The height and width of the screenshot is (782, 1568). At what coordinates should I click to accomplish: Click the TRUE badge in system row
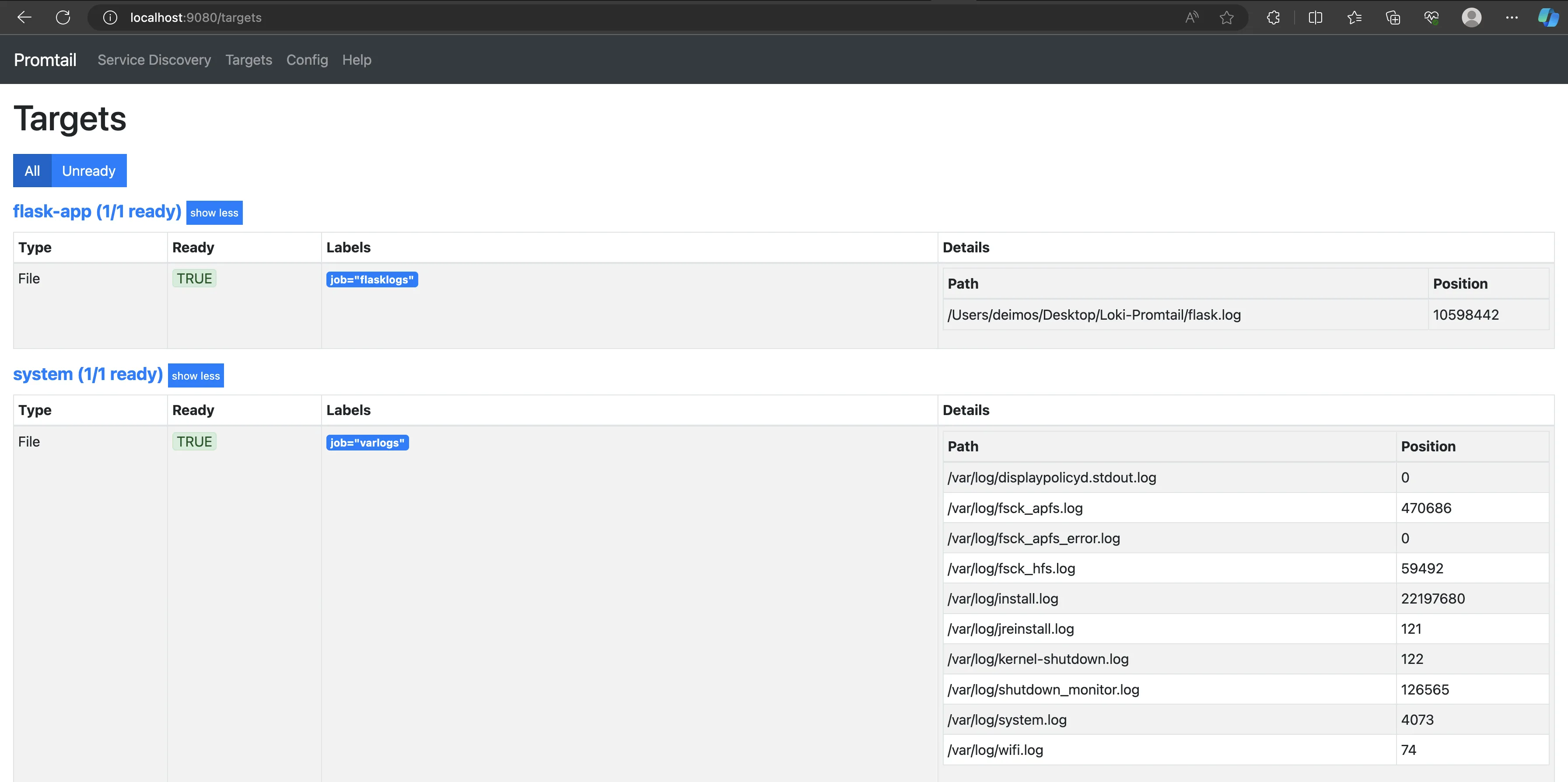coord(194,441)
